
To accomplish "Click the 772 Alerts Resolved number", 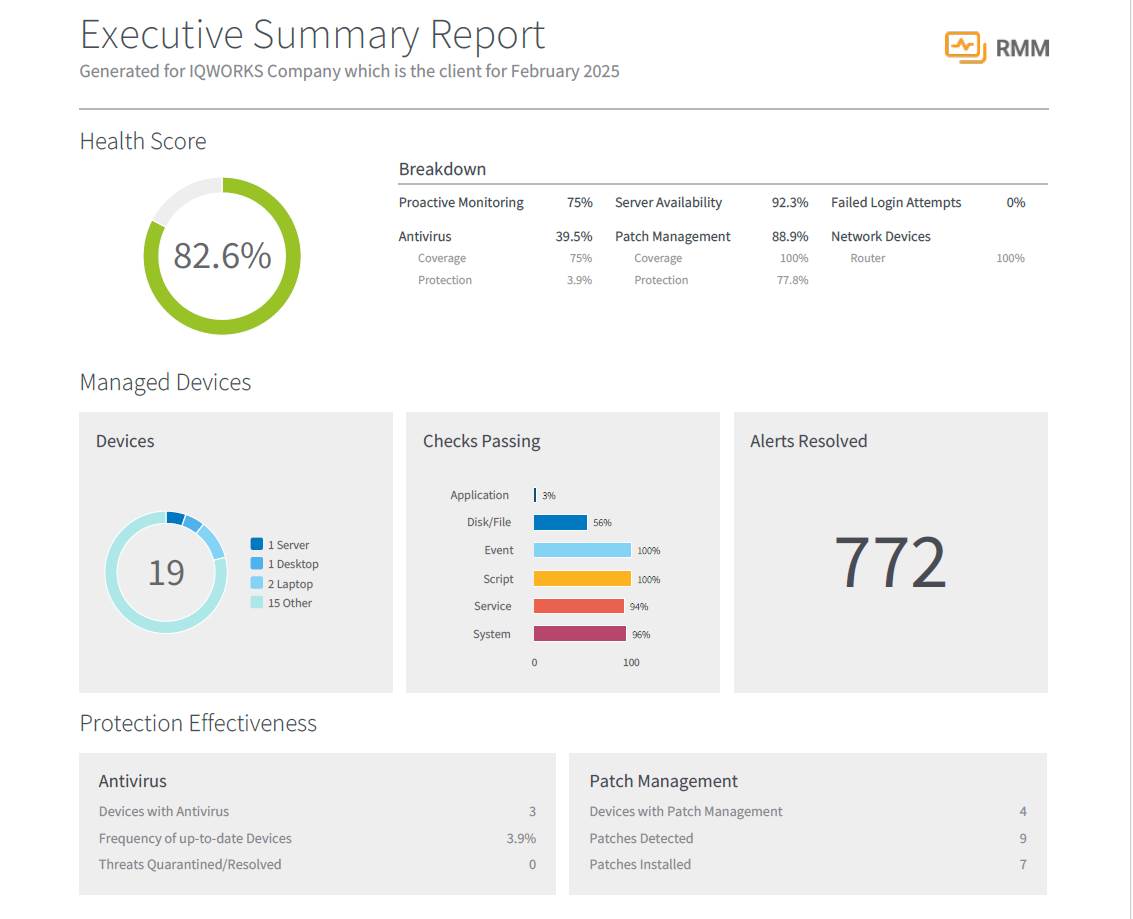I will [x=890, y=563].
